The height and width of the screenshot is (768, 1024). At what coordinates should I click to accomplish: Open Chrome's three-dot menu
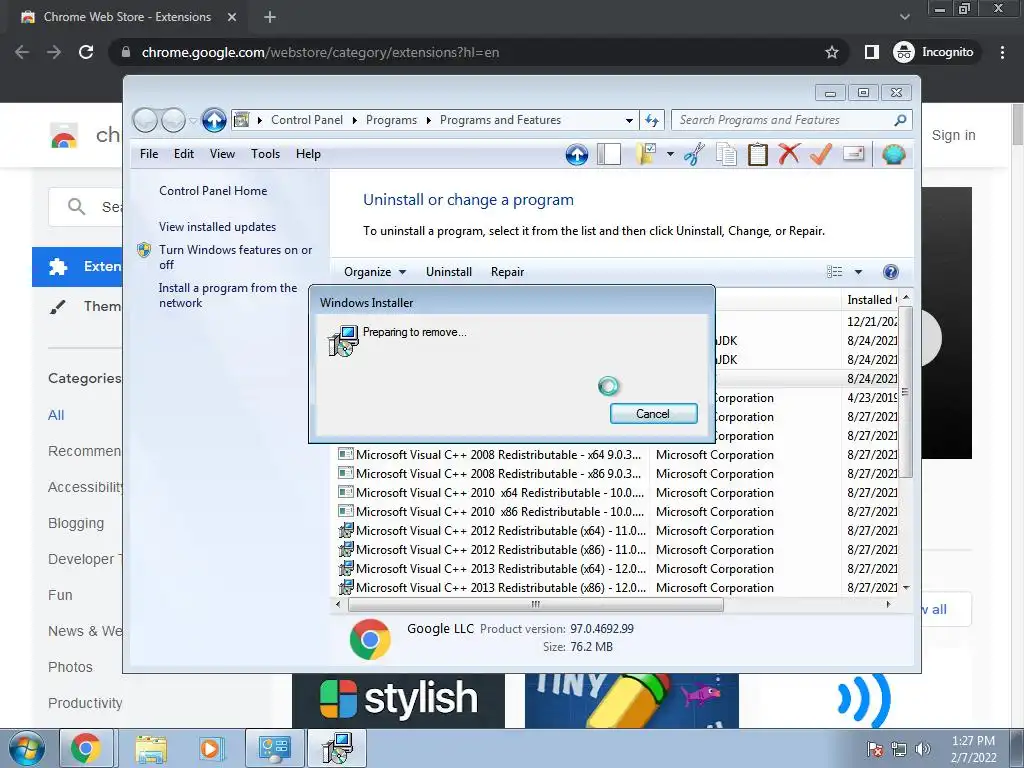[1002, 52]
